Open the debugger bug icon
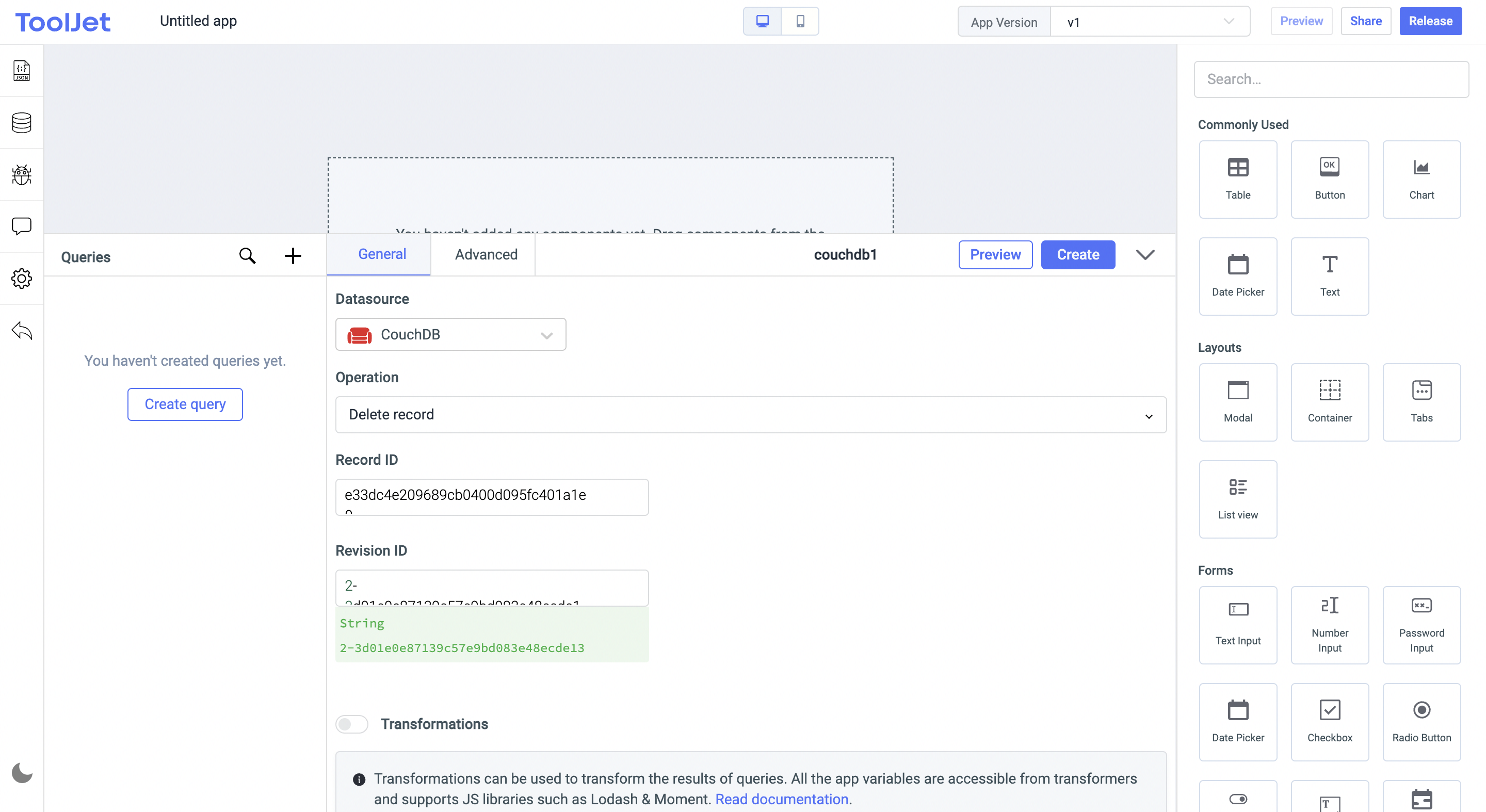 click(21, 174)
